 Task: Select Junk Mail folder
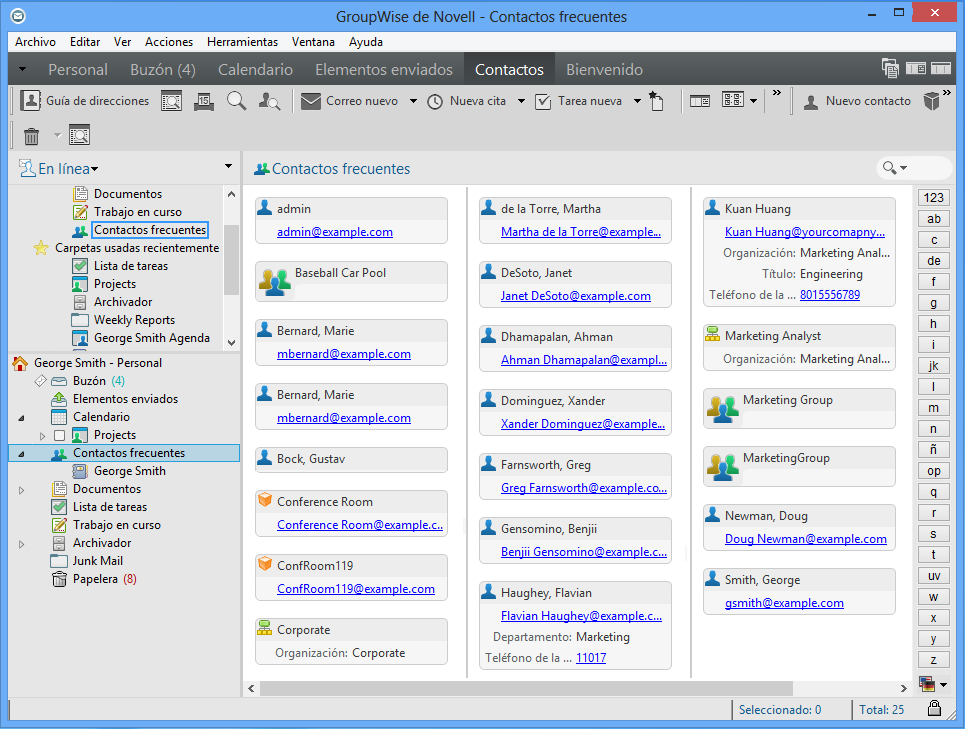(97, 560)
